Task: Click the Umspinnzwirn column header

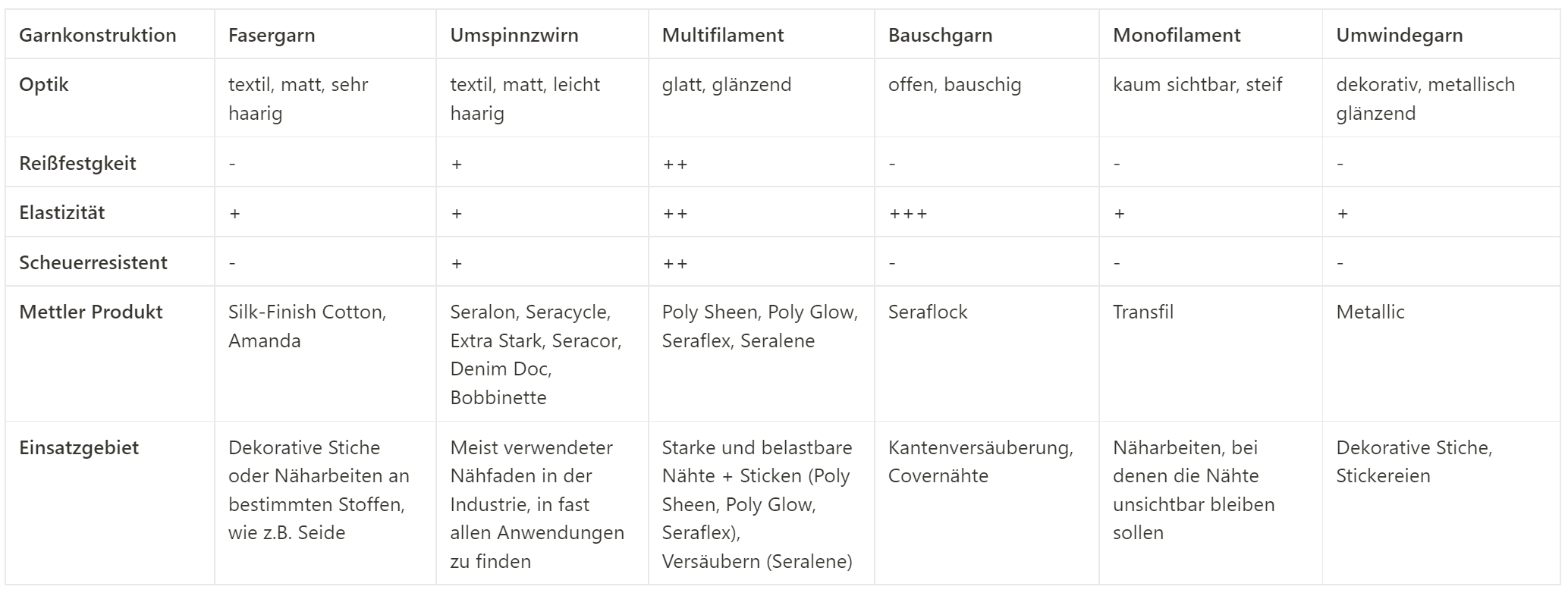Action: 514,35
